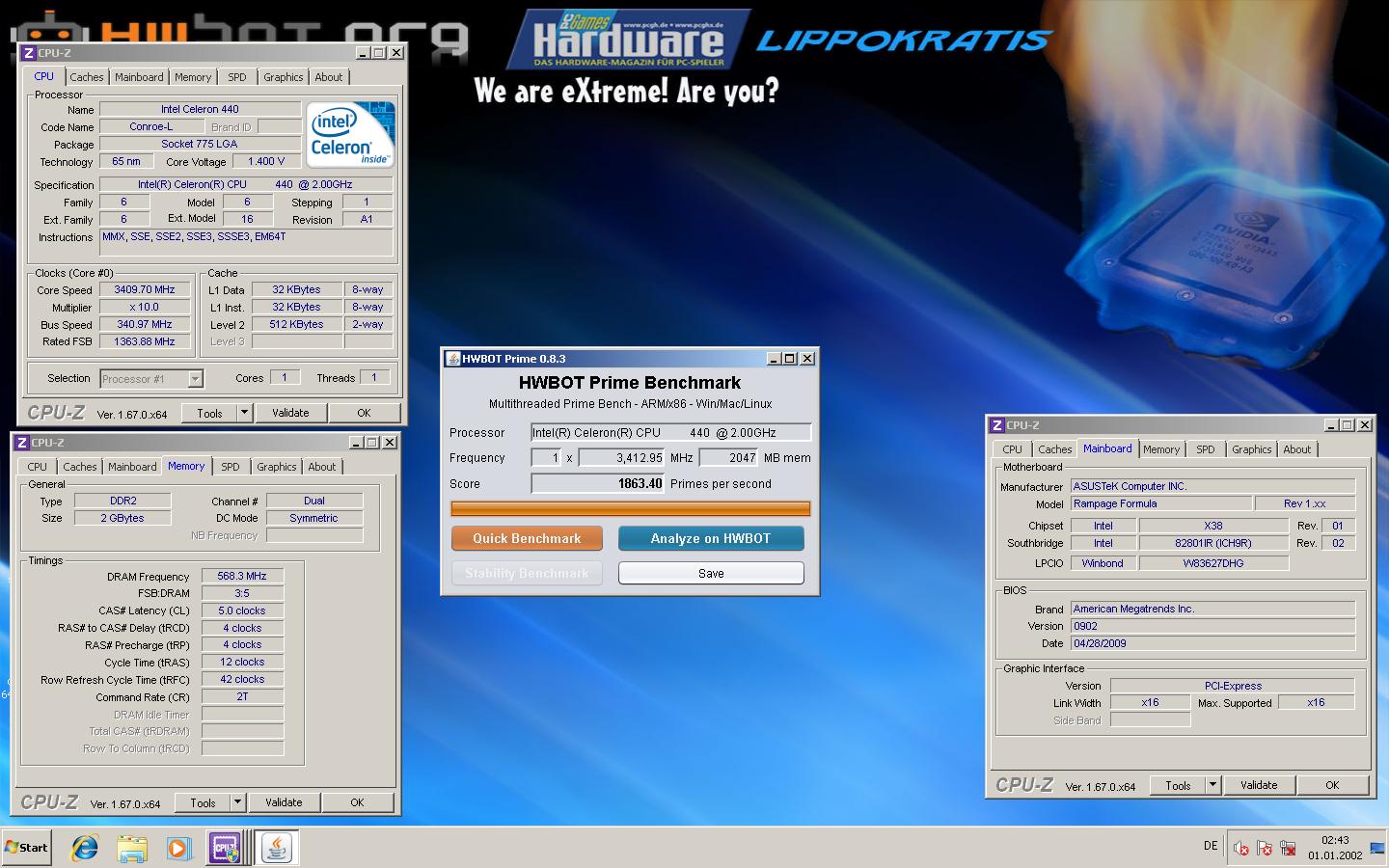
Task: Click the BIOS date 04/28/2009
Action: [1212, 643]
